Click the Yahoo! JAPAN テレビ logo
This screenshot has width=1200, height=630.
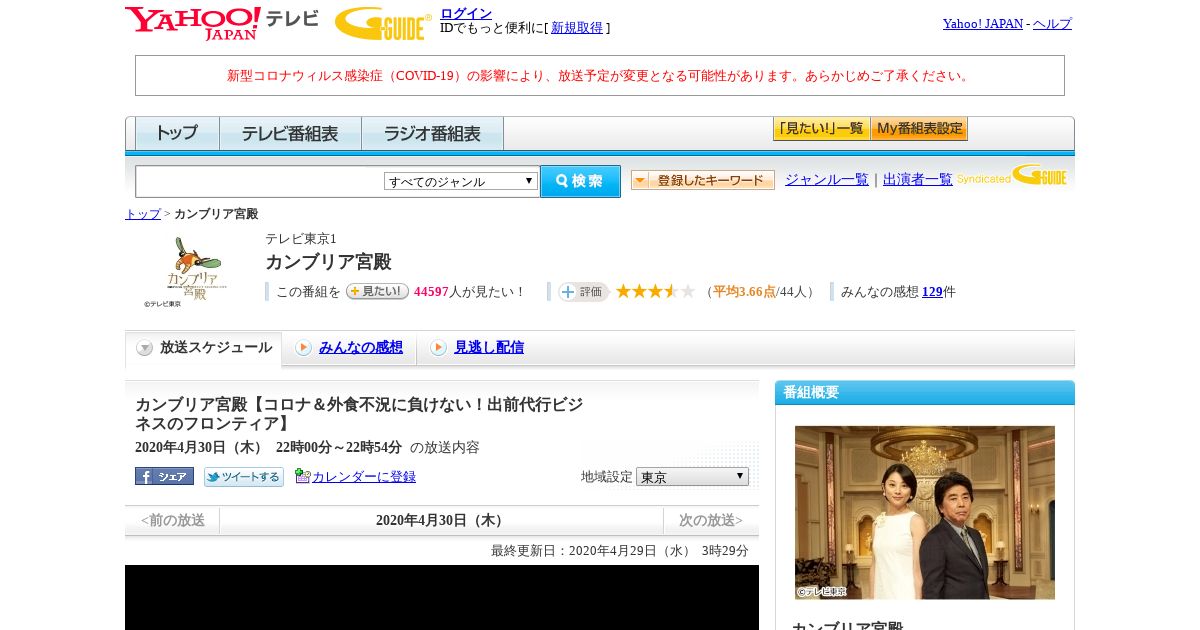(x=221, y=23)
